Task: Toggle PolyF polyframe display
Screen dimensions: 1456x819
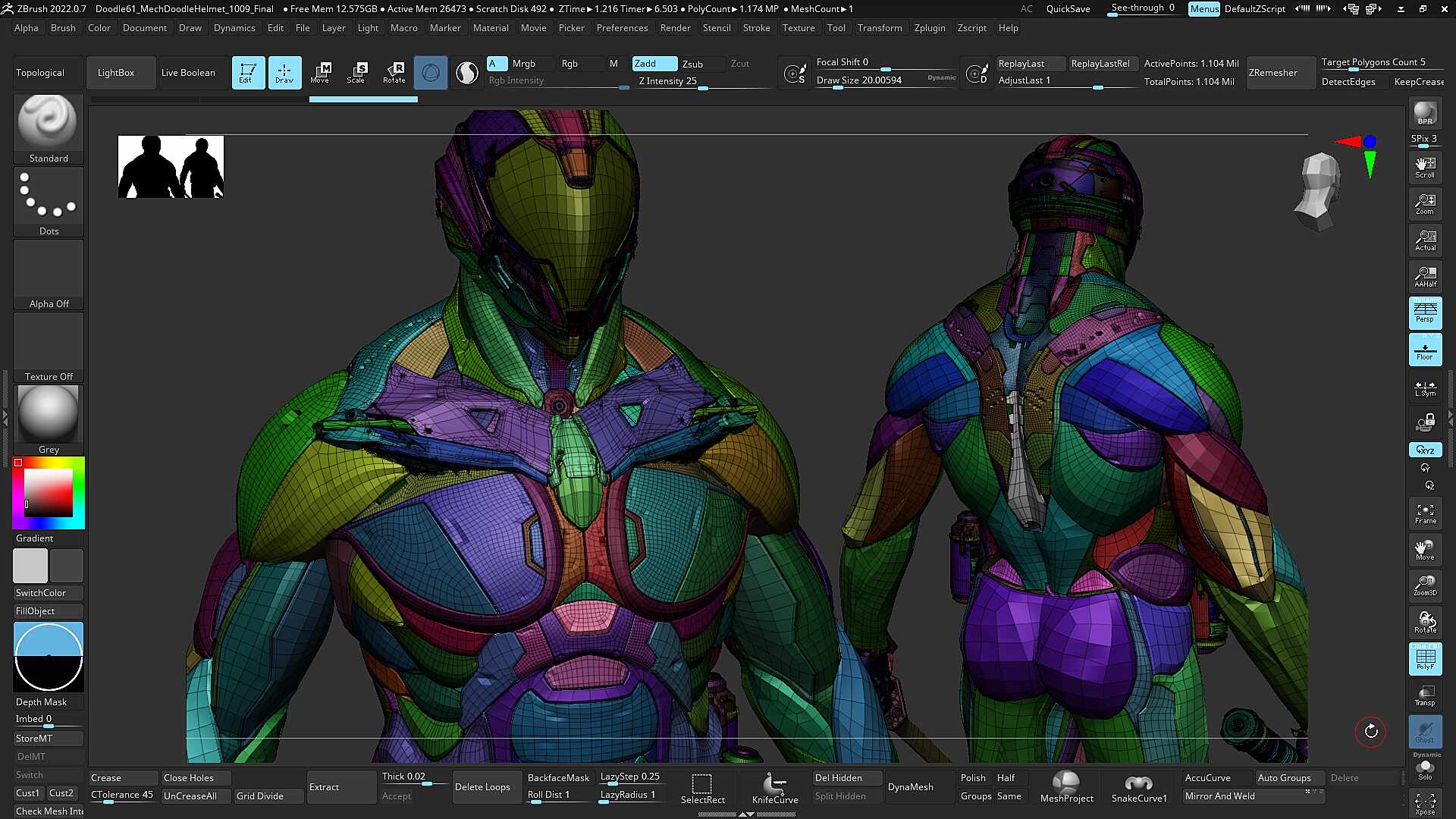Action: point(1425,659)
